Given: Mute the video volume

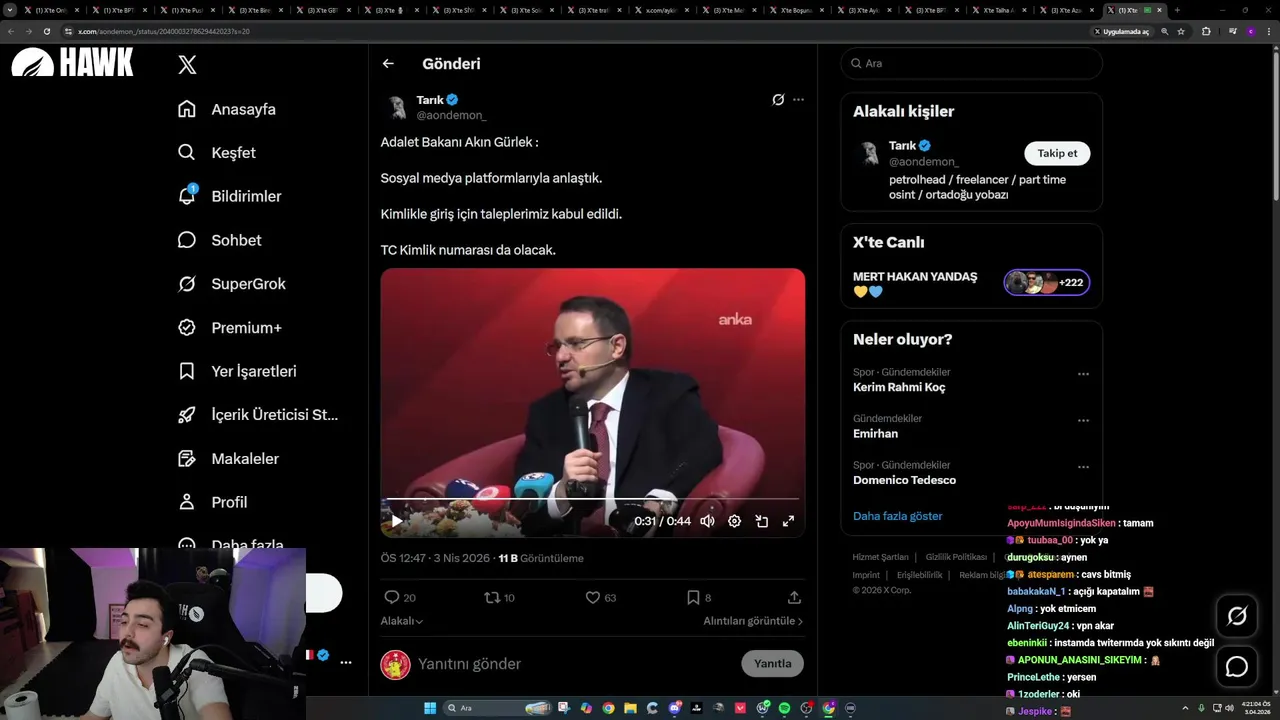Looking at the screenshot, I should pos(707,521).
